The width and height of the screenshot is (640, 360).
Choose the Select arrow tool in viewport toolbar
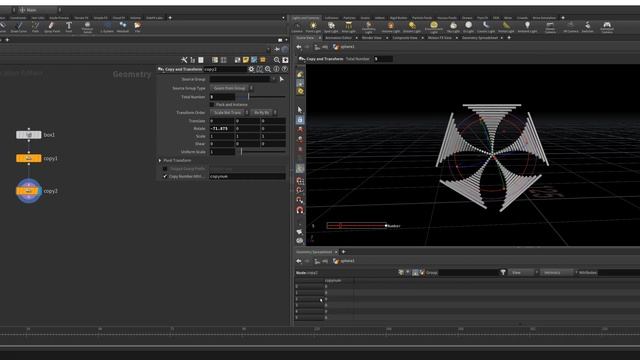point(300,110)
